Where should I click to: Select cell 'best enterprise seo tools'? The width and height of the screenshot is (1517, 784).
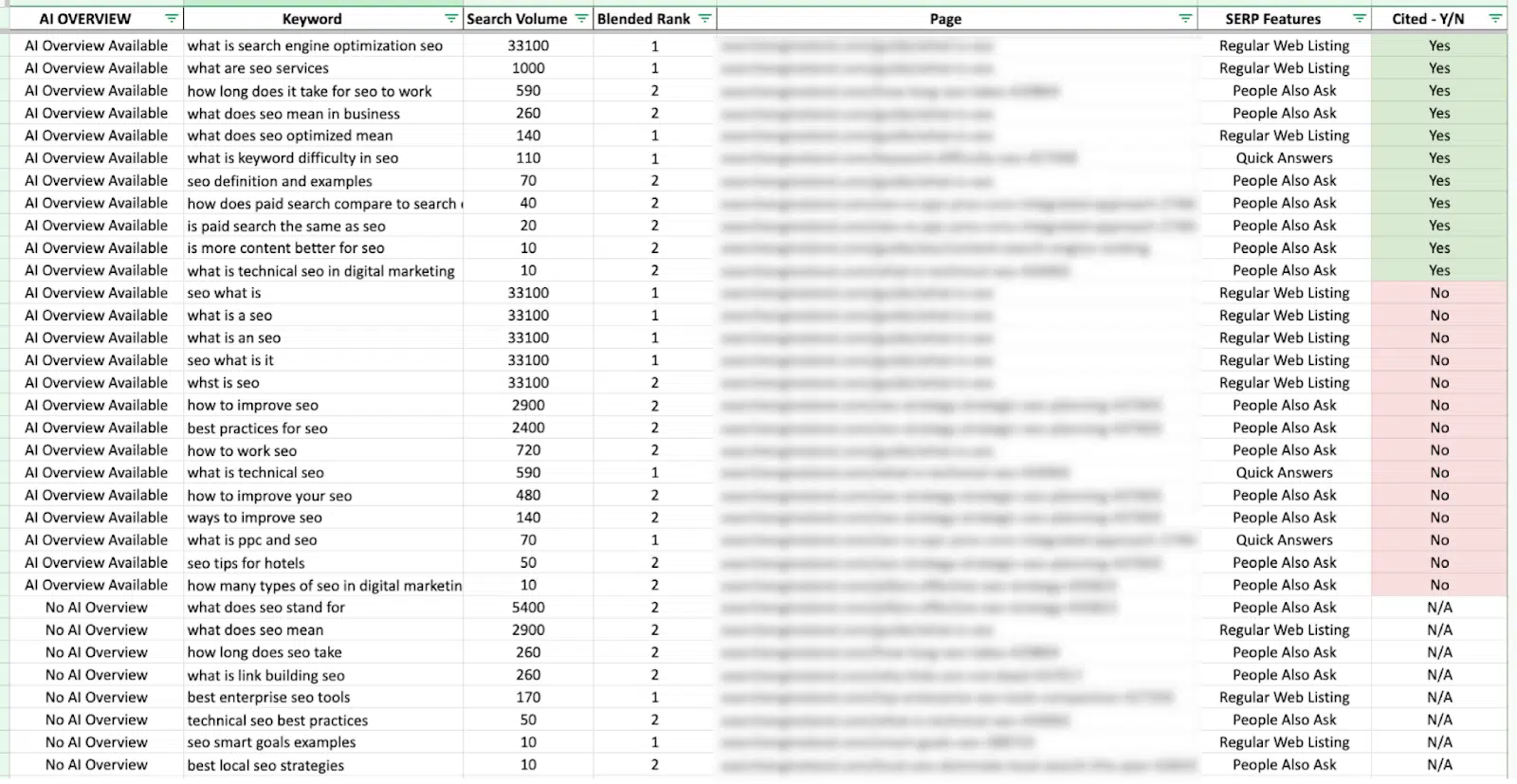pos(323,698)
